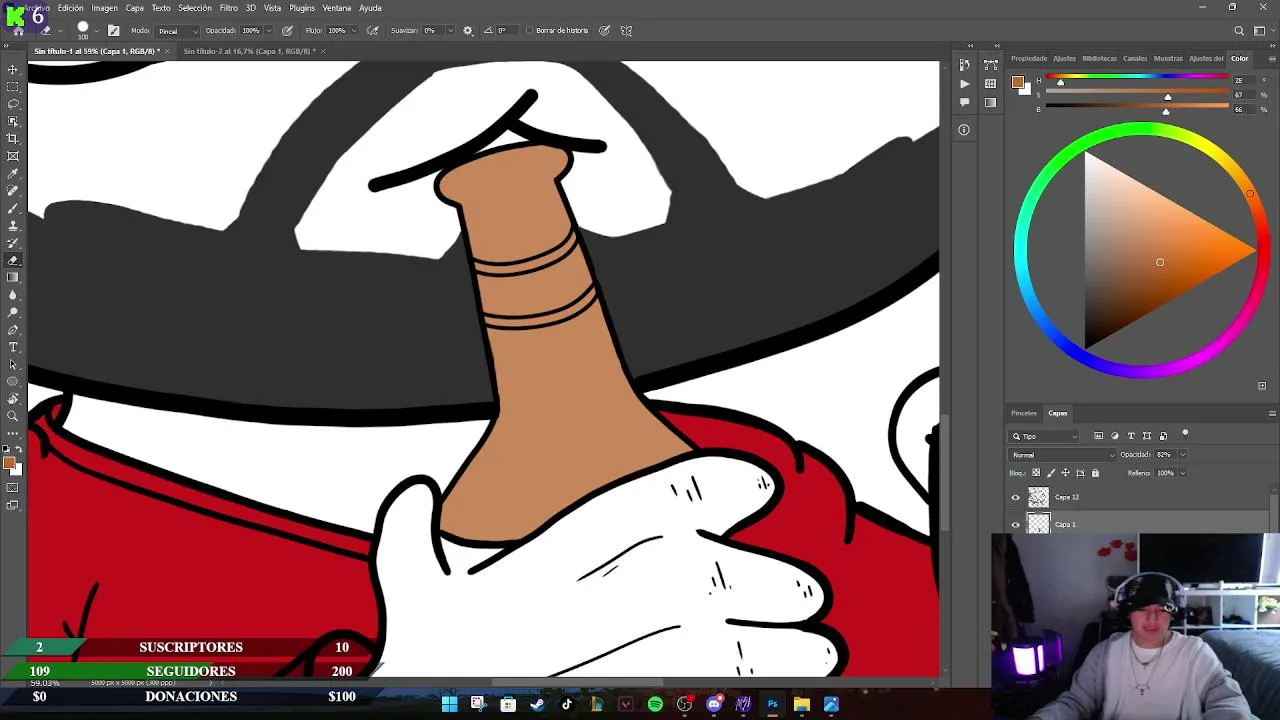Select the Crop tool
The height and width of the screenshot is (720, 1280).
[x=13, y=139]
